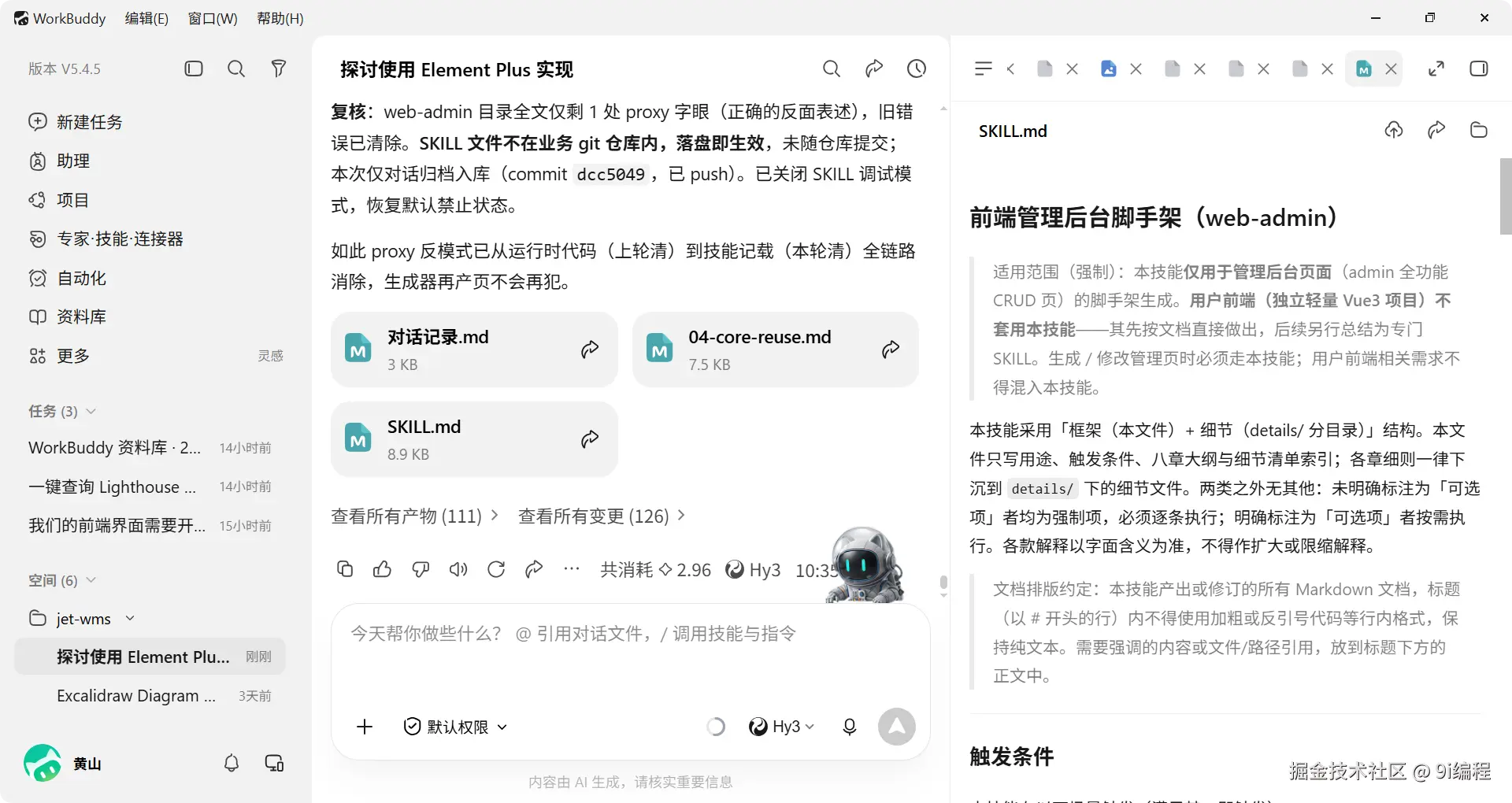Go to previous preview tab chevron
The width and height of the screenshot is (1512, 803).
pyautogui.click(x=1011, y=68)
